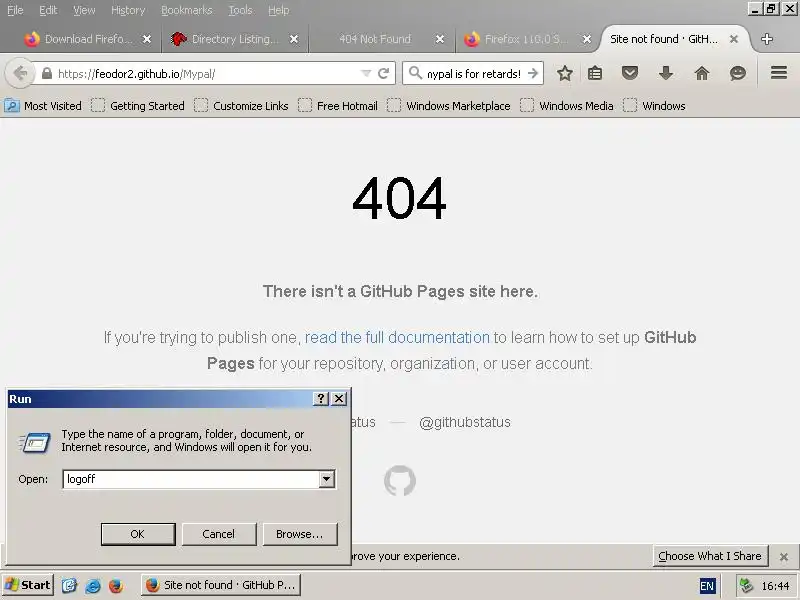Open the View menu
This screenshot has height=600, width=800.
(x=84, y=10)
